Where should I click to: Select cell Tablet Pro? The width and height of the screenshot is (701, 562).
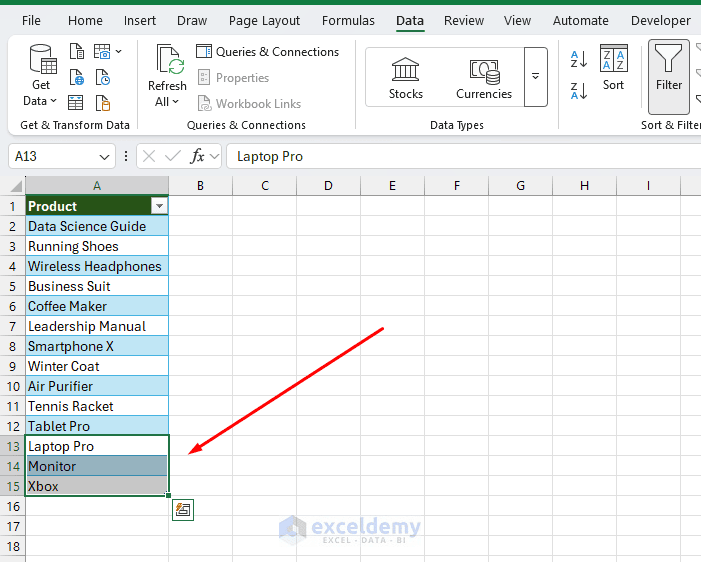pyautogui.click(x=97, y=426)
